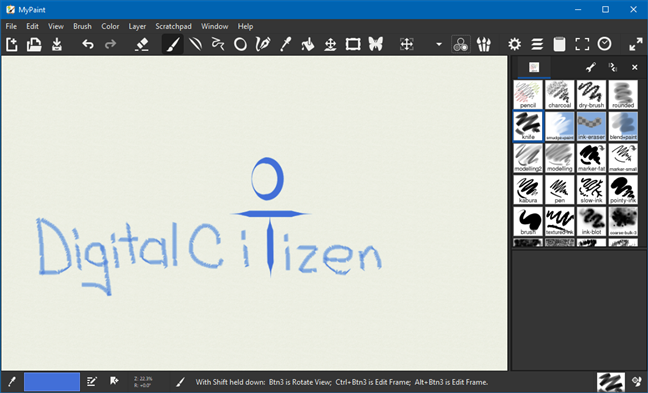
Task: Open the Edit menu
Action: tap(32, 26)
